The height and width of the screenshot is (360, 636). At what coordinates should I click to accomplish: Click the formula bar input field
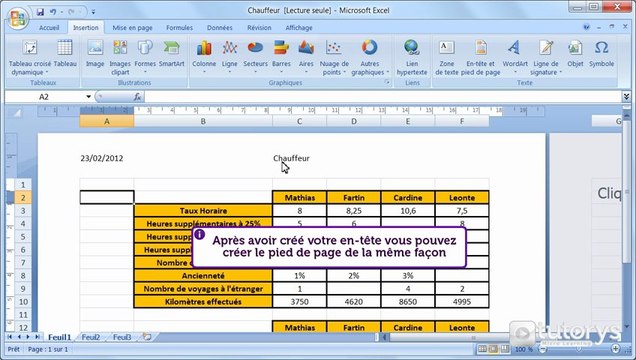click(382, 97)
